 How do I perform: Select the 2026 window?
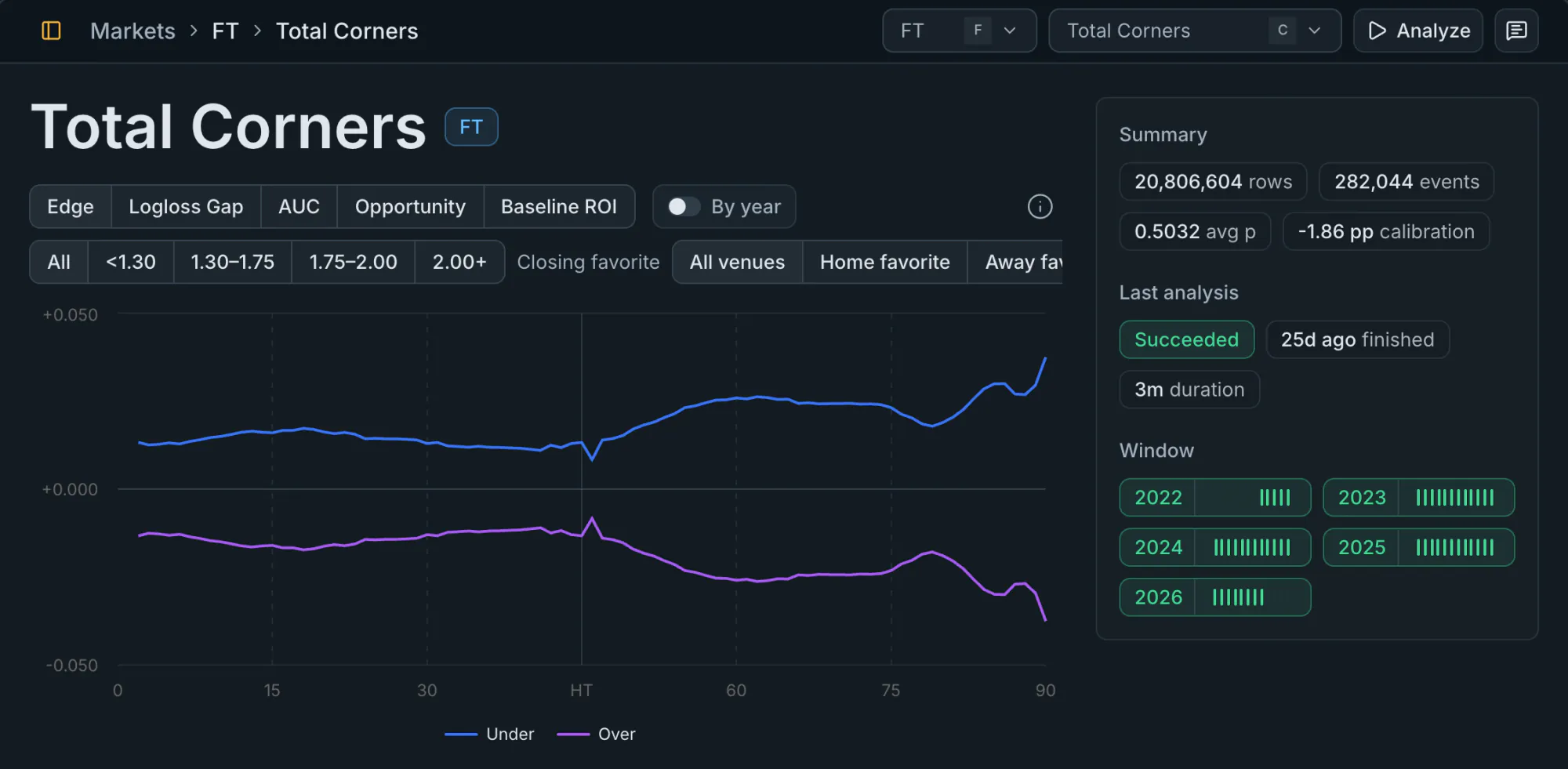coord(1215,597)
